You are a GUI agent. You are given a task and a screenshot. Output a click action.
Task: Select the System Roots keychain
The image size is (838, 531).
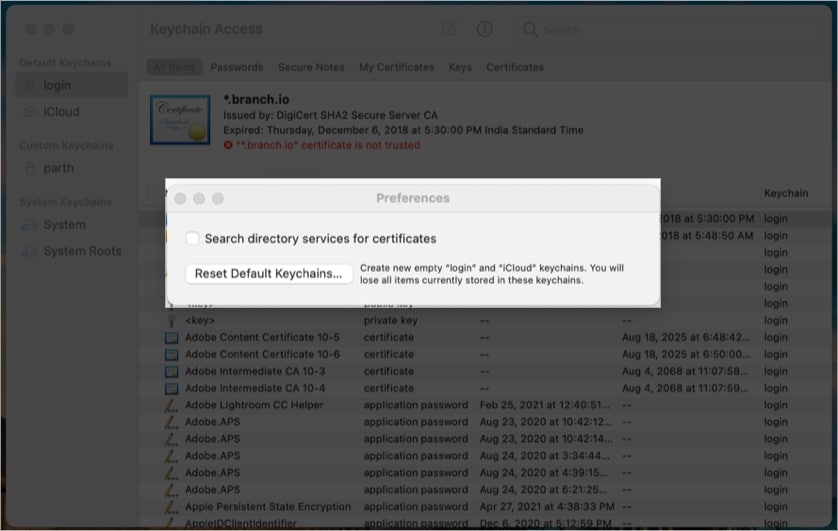pyautogui.click(x=72, y=251)
